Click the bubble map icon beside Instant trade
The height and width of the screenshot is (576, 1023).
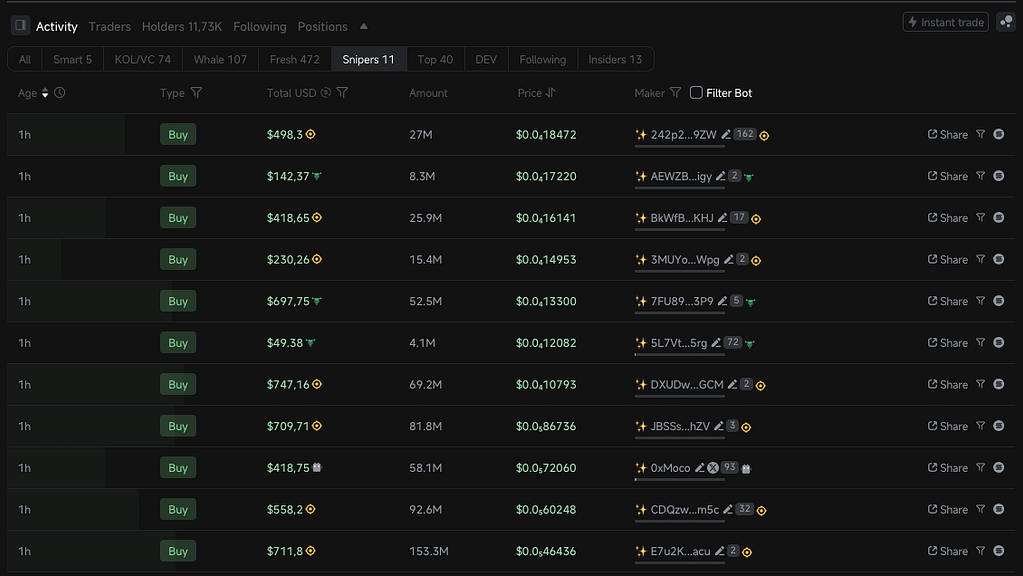[x=1006, y=22]
